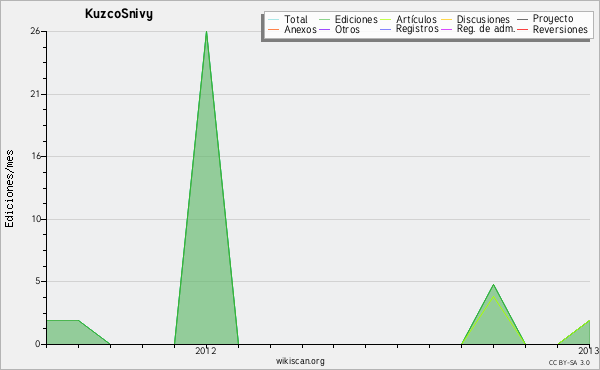Click the green Ediciones legend line
The height and width of the screenshot is (370, 600).
coord(324,20)
